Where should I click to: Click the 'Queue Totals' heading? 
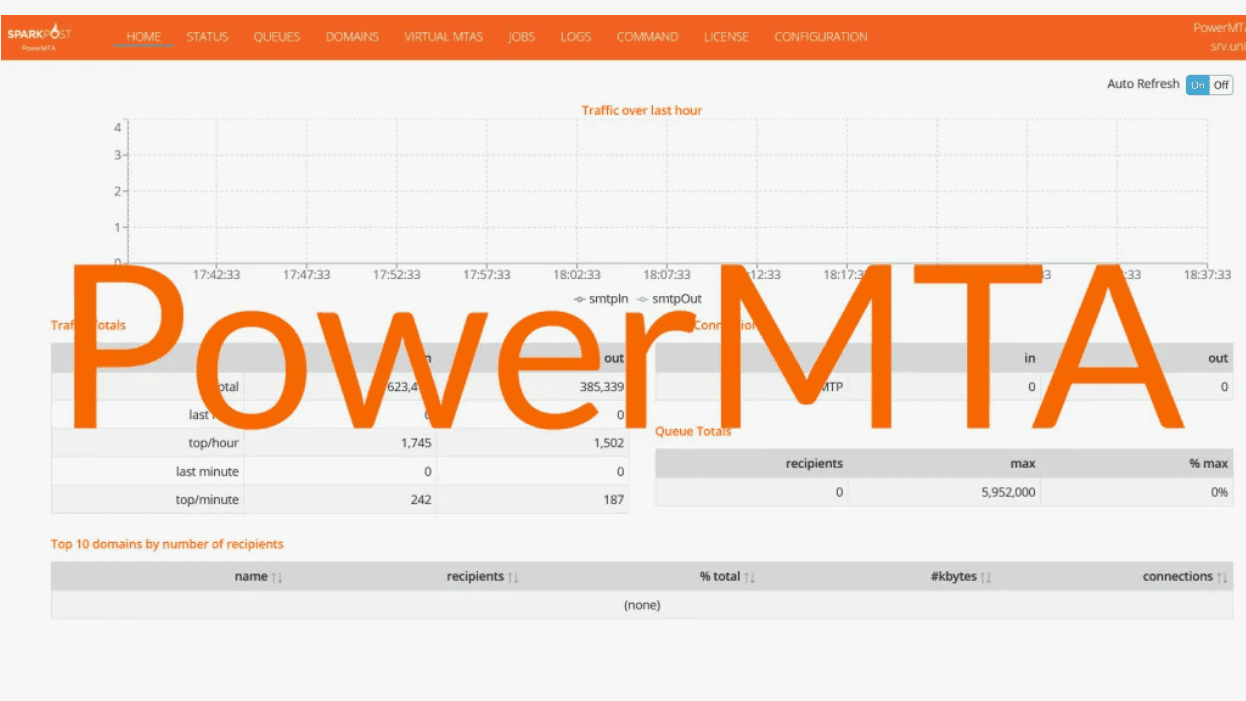point(693,431)
